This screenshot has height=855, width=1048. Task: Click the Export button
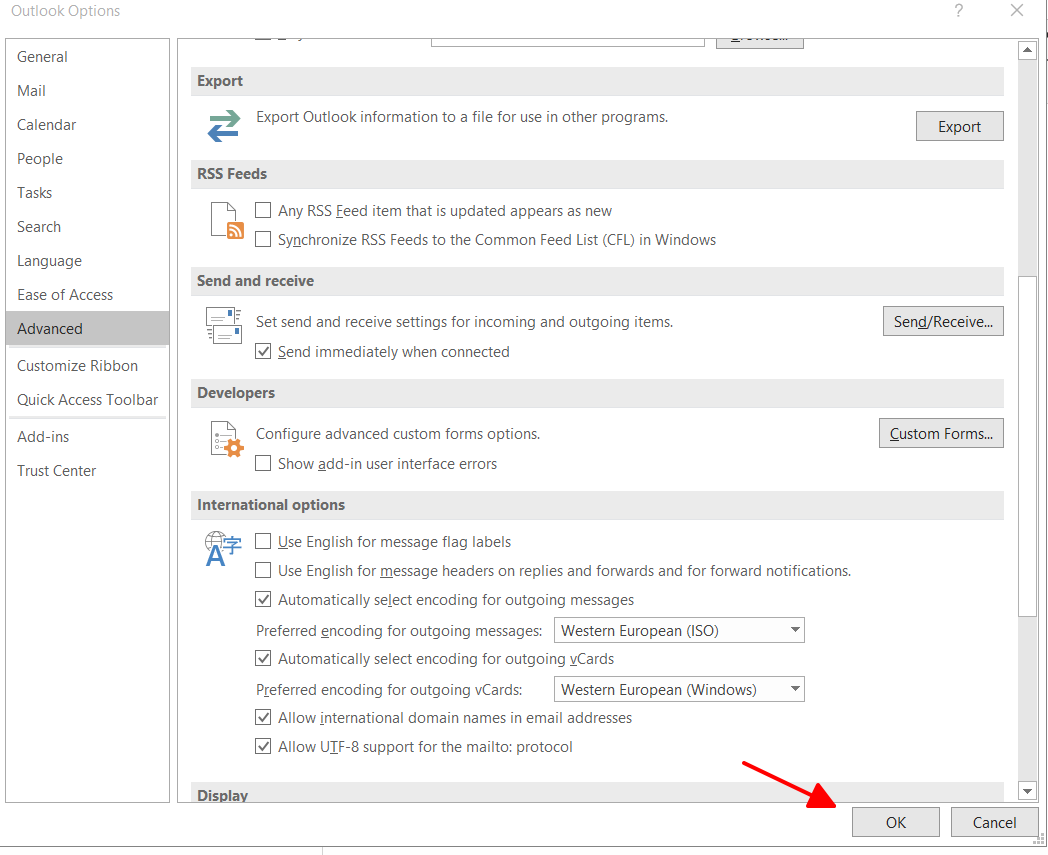click(959, 126)
